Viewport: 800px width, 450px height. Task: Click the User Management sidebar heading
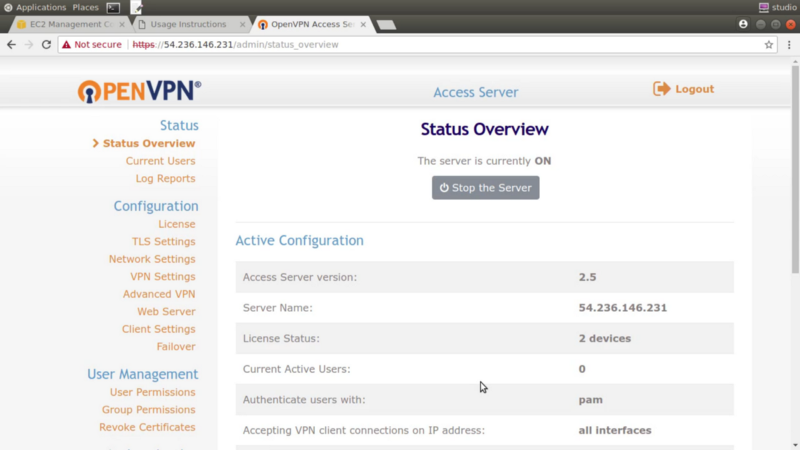(142, 374)
